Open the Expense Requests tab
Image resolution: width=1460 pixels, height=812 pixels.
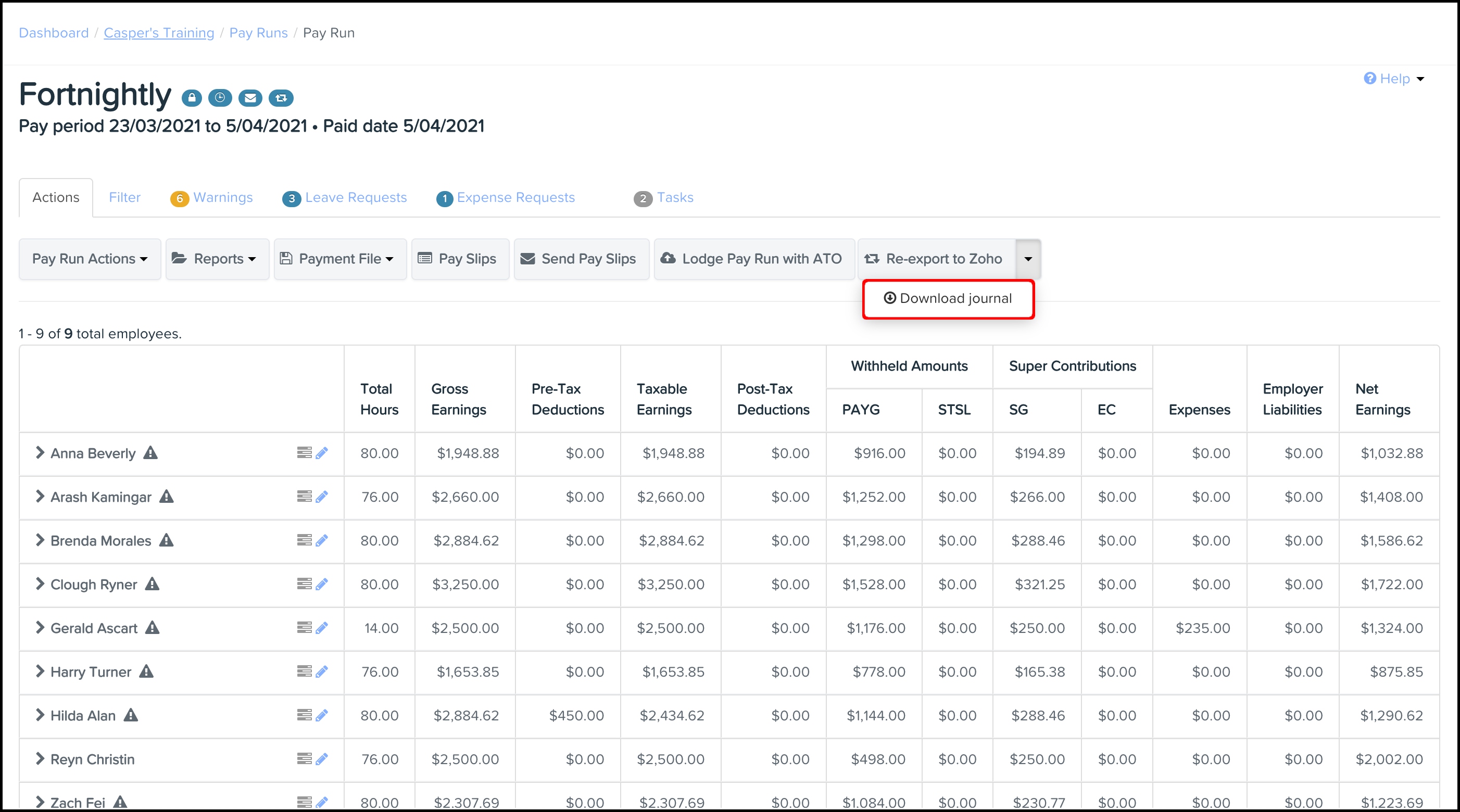click(x=506, y=198)
